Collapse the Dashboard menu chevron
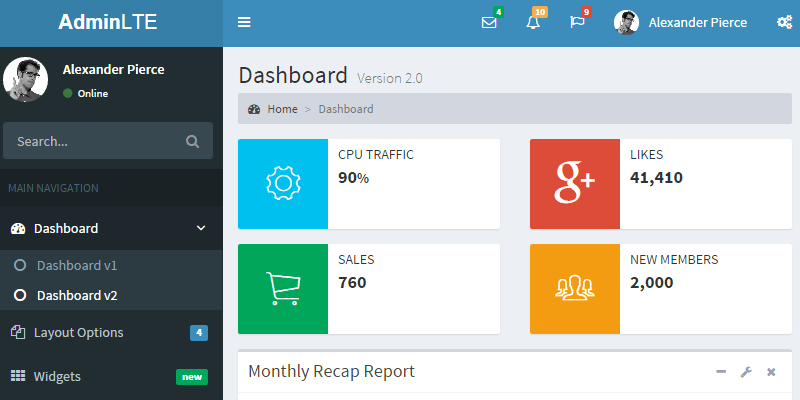 point(201,229)
